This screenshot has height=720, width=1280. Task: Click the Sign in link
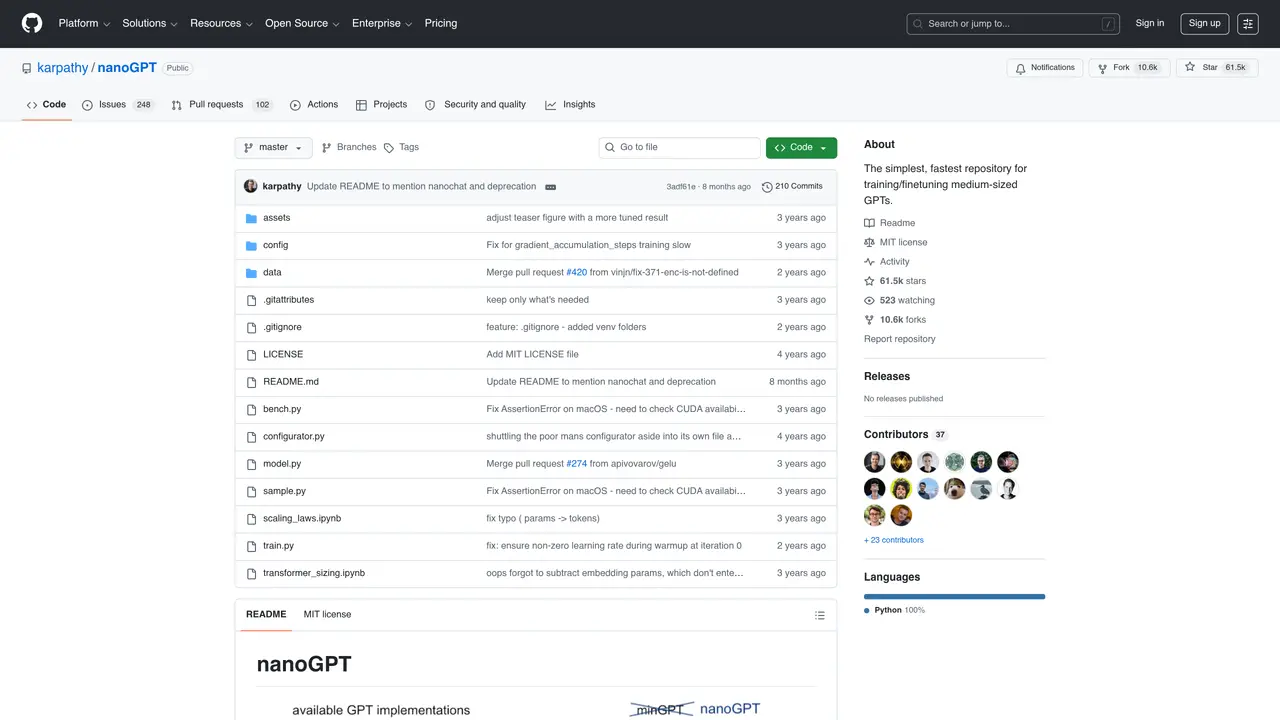click(x=1150, y=23)
